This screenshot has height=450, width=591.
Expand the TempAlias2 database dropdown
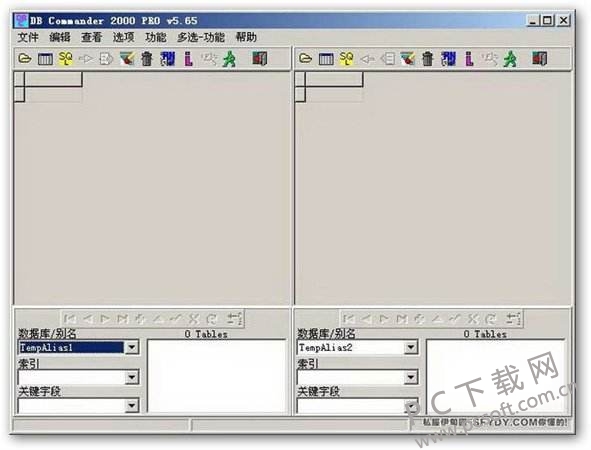tap(411, 347)
